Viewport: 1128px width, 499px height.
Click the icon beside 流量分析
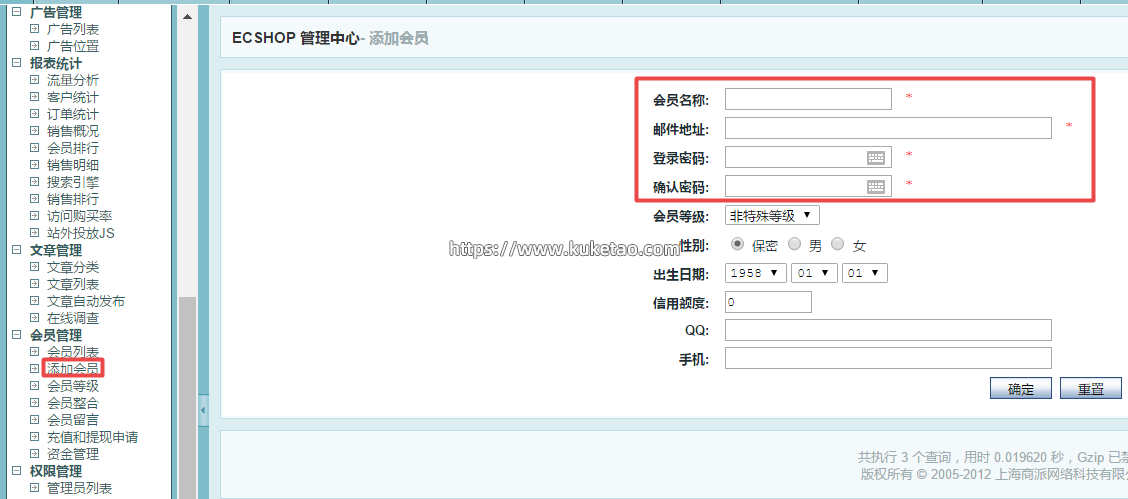tap(34, 81)
